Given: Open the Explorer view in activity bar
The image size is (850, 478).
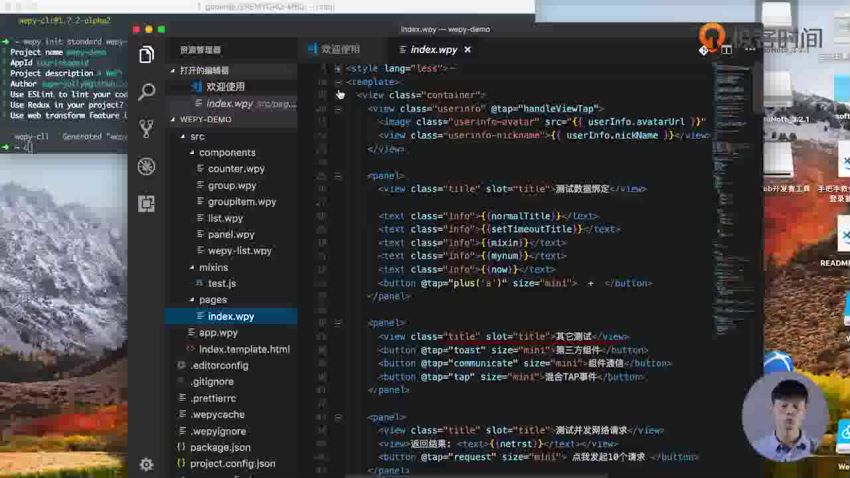Looking at the screenshot, I should (146, 55).
